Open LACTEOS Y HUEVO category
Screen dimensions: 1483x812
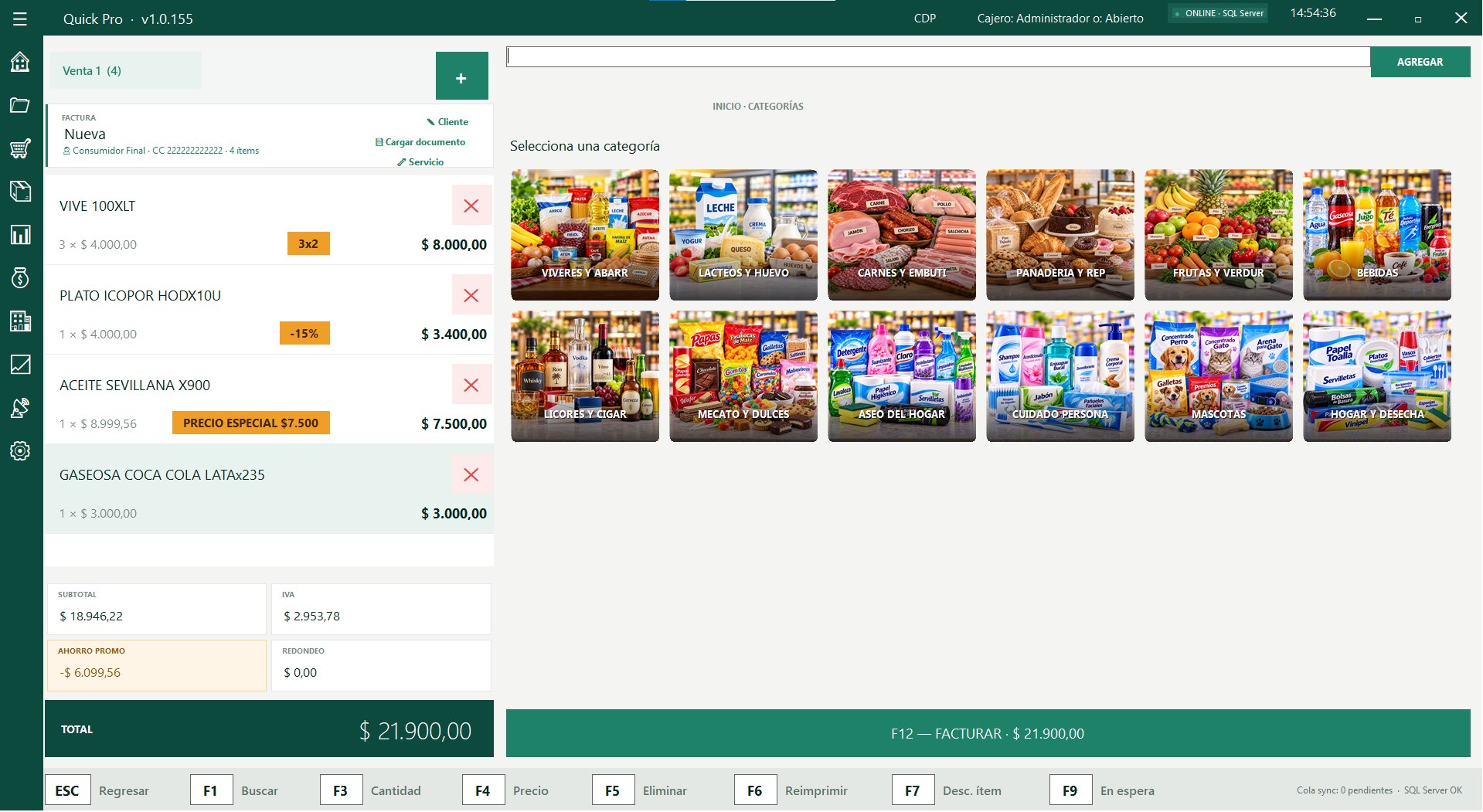(743, 235)
